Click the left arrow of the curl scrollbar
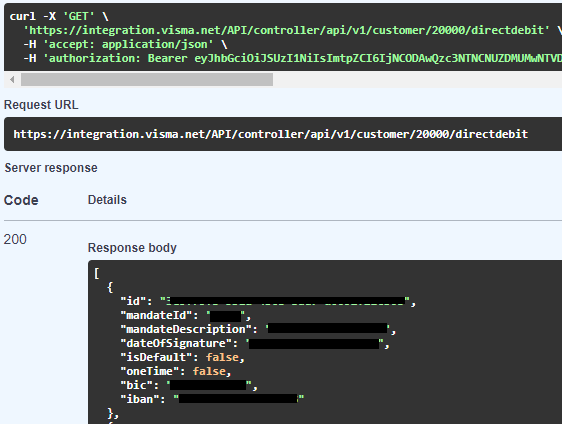The height and width of the screenshot is (424, 562). pyautogui.click(x=12, y=80)
